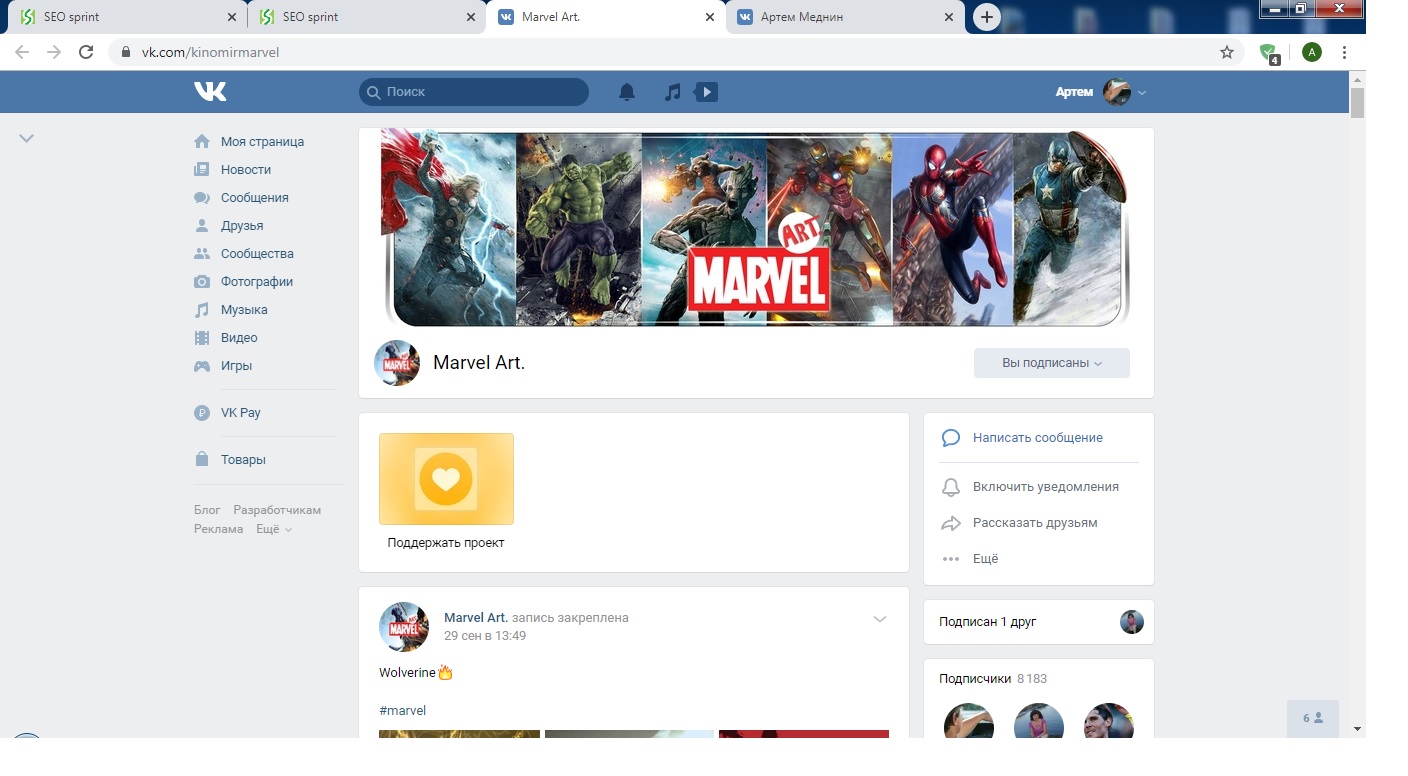Open the friends online counter 6 widget
The image size is (1408, 776).
[1313, 718]
